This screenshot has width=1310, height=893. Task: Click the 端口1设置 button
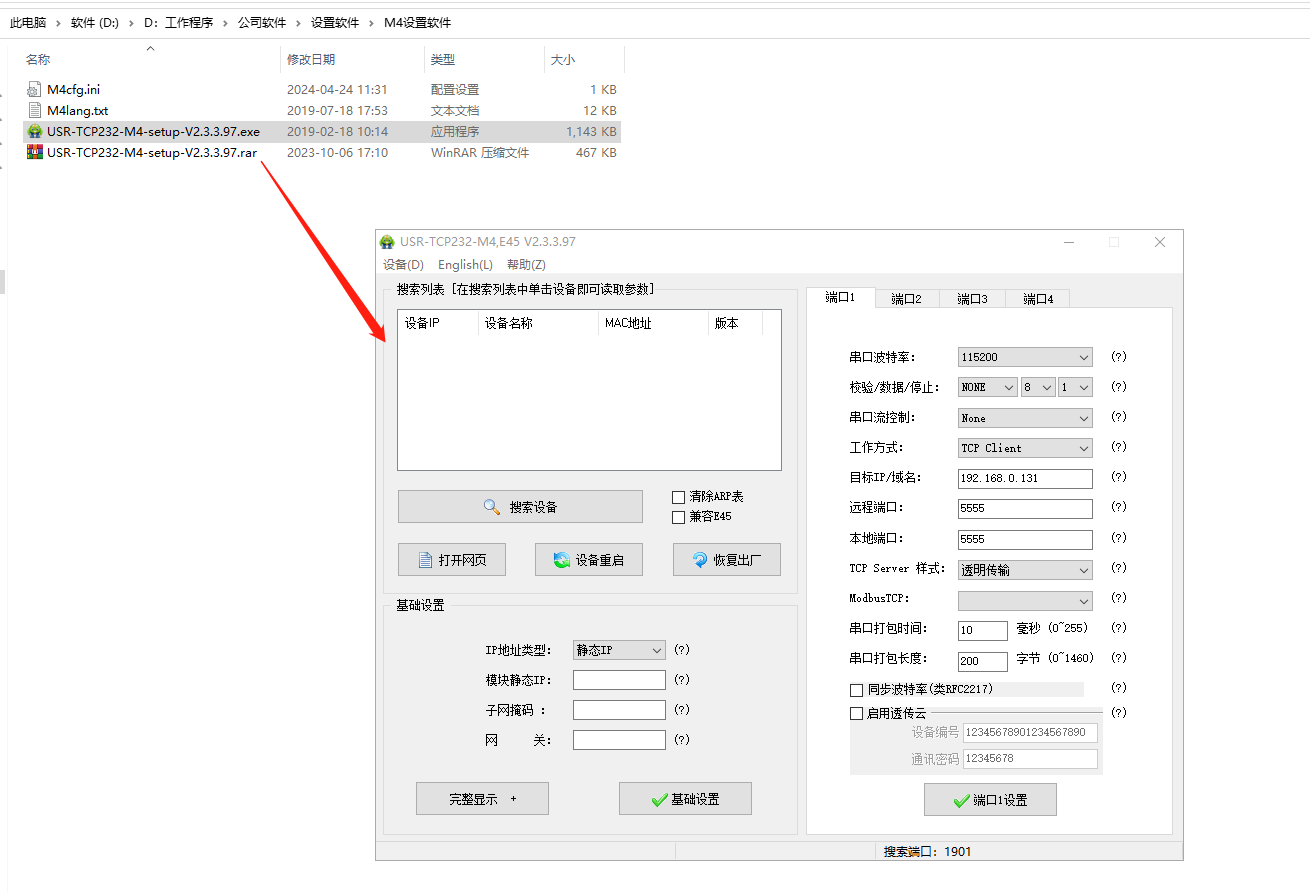coord(990,800)
